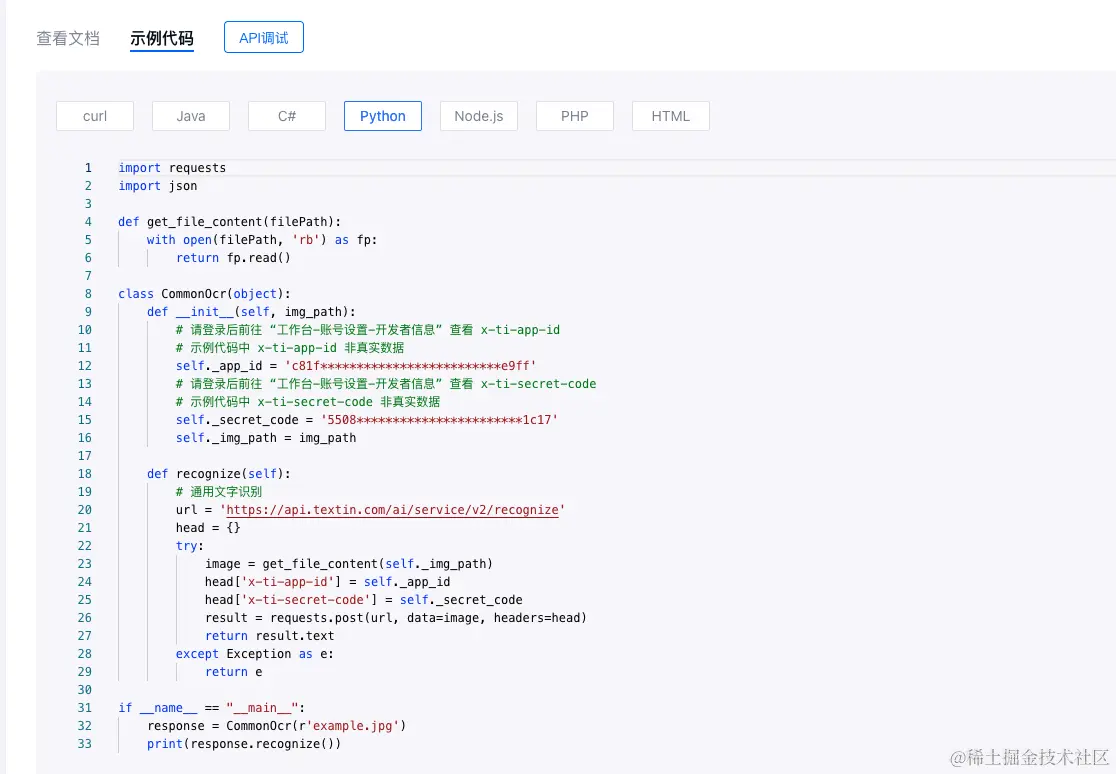Image resolution: width=1116 pixels, height=774 pixels.
Task: Open the 查看文档 tab
Action: click(x=68, y=38)
